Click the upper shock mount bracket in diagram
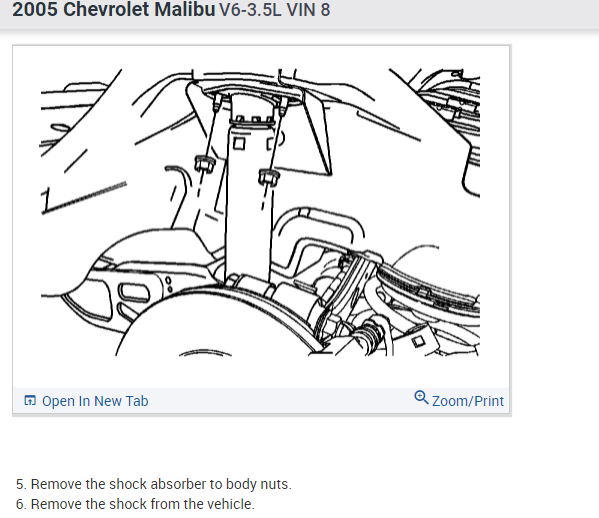The image size is (599, 518). click(x=252, y=109)
